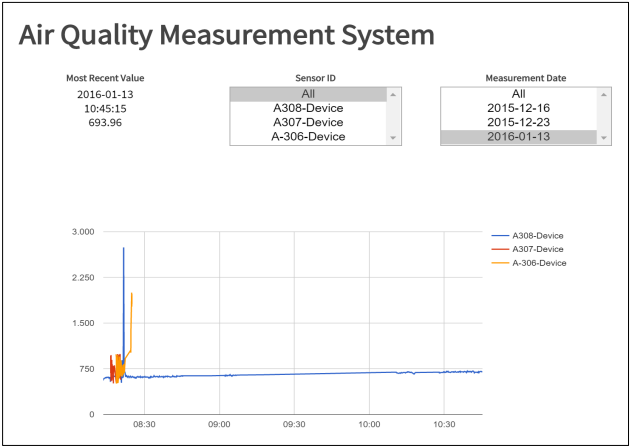The height and width of the screenshot is (448, 631).
Task: Select A307-Device in the Sensor ID list
Action: click(x=308, y=122)
